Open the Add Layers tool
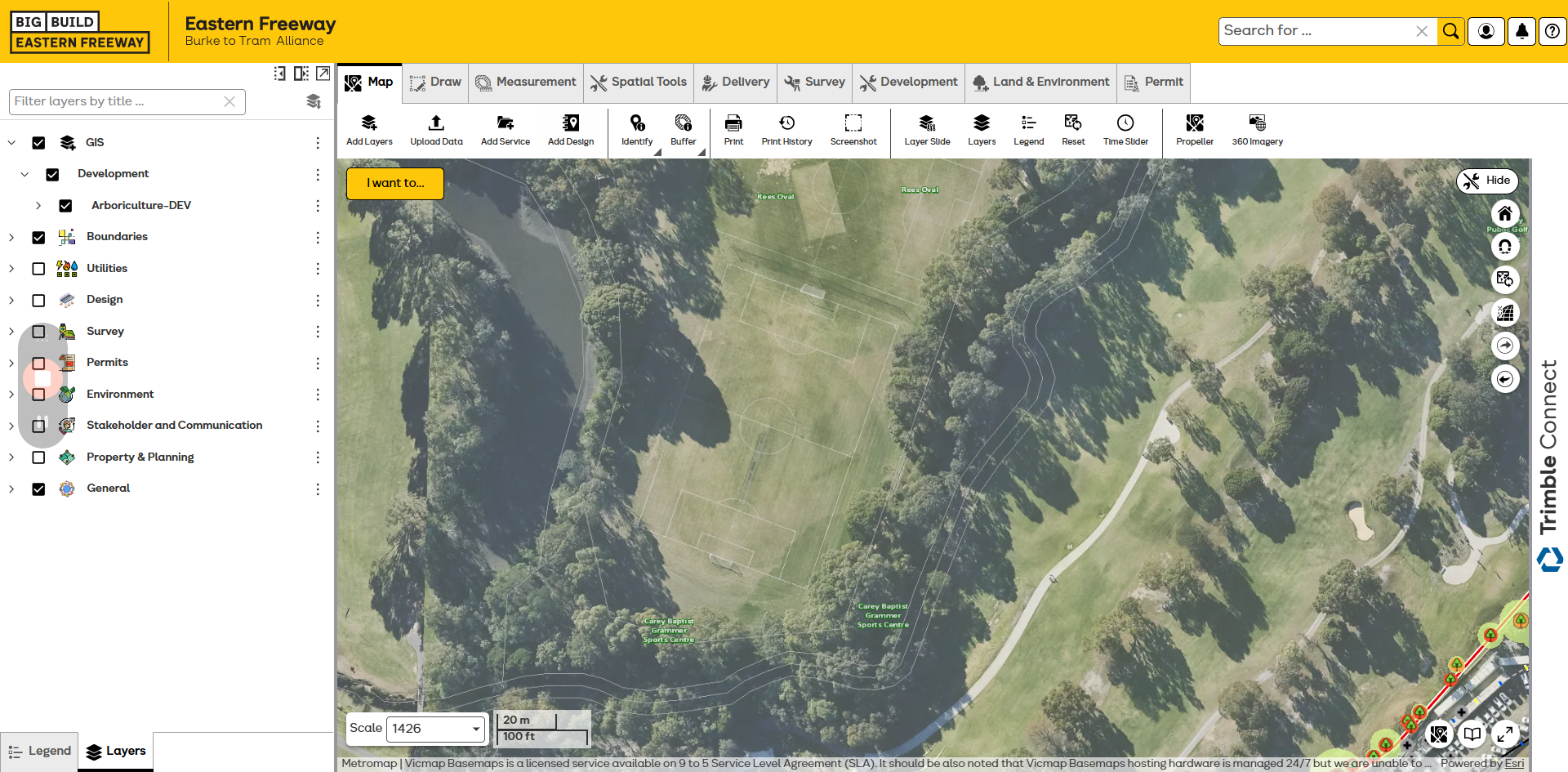1568x772 pixels. pos(369,130)
